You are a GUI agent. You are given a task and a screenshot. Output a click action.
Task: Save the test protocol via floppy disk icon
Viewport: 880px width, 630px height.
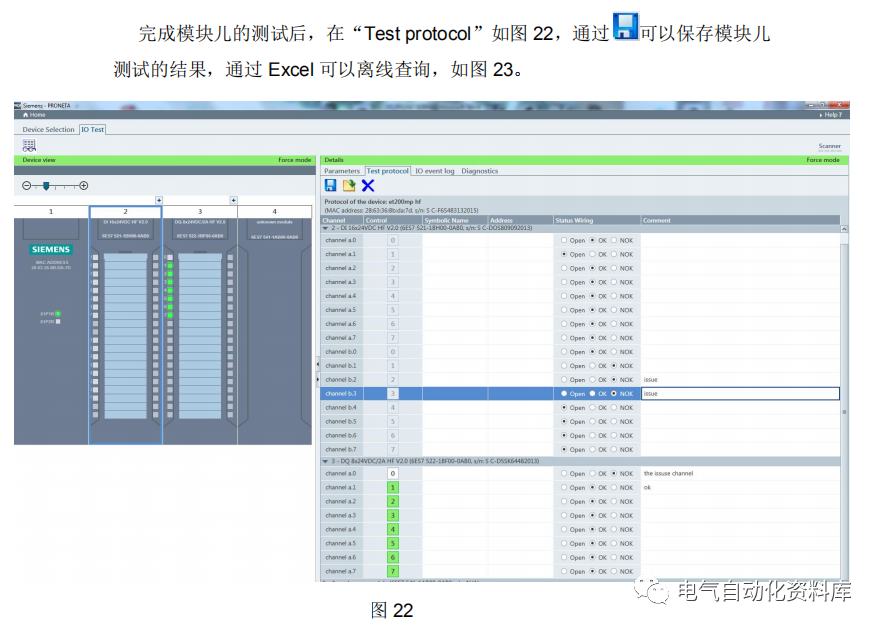coord(332,184)
